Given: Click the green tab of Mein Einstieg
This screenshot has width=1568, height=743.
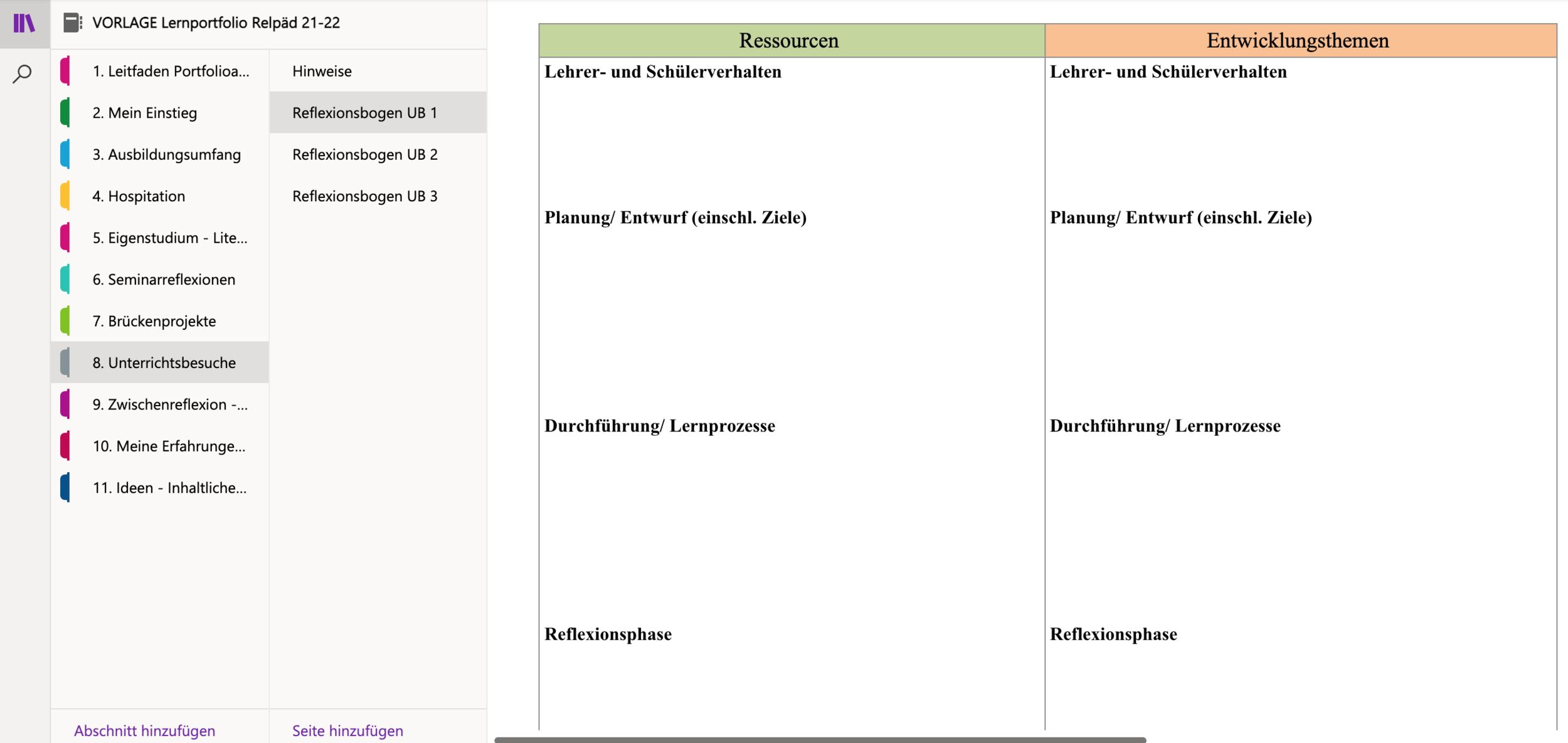Looking at the screenshot, I should [x=65, y=113].
